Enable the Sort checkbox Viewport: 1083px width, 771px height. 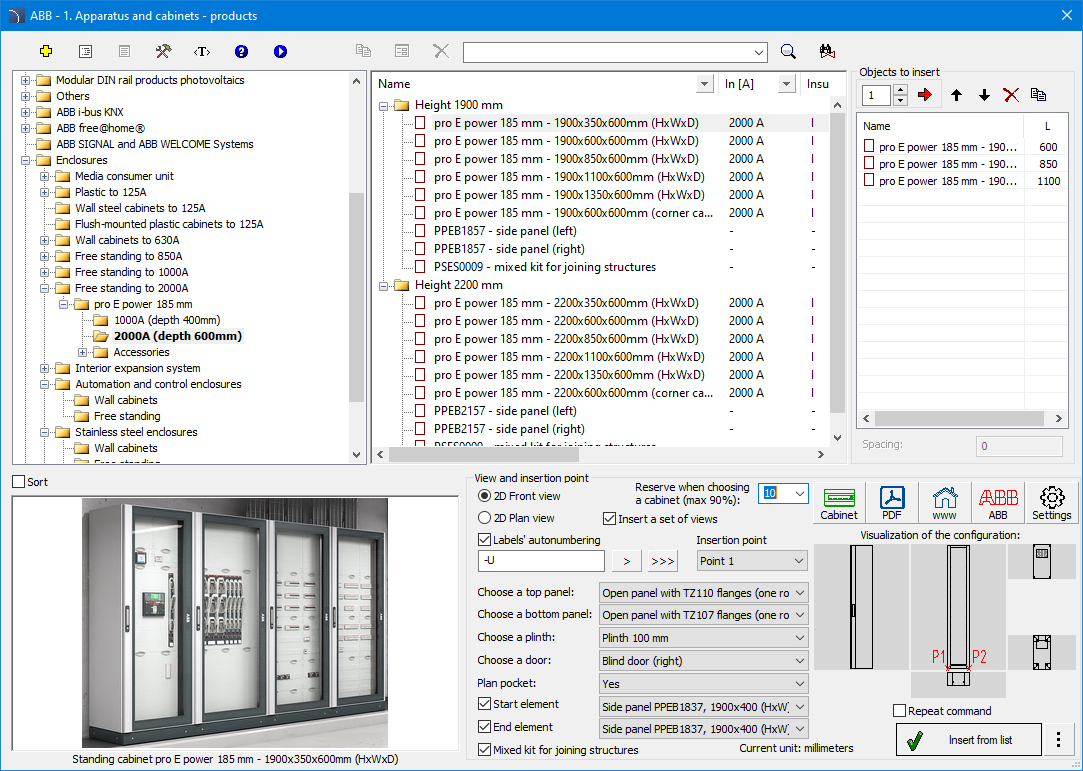click(19, 482)
